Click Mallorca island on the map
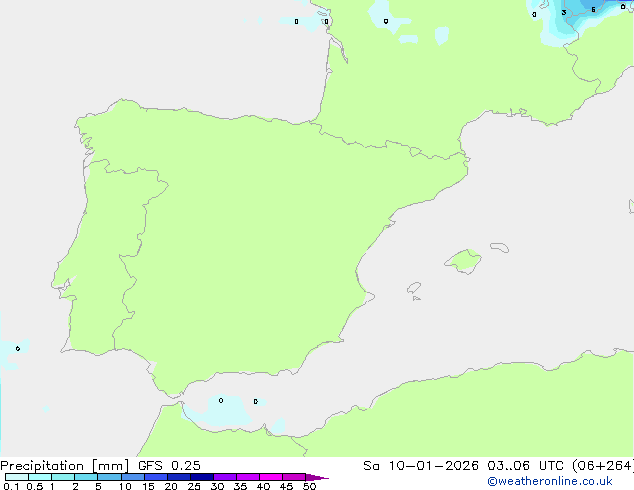 462,262
